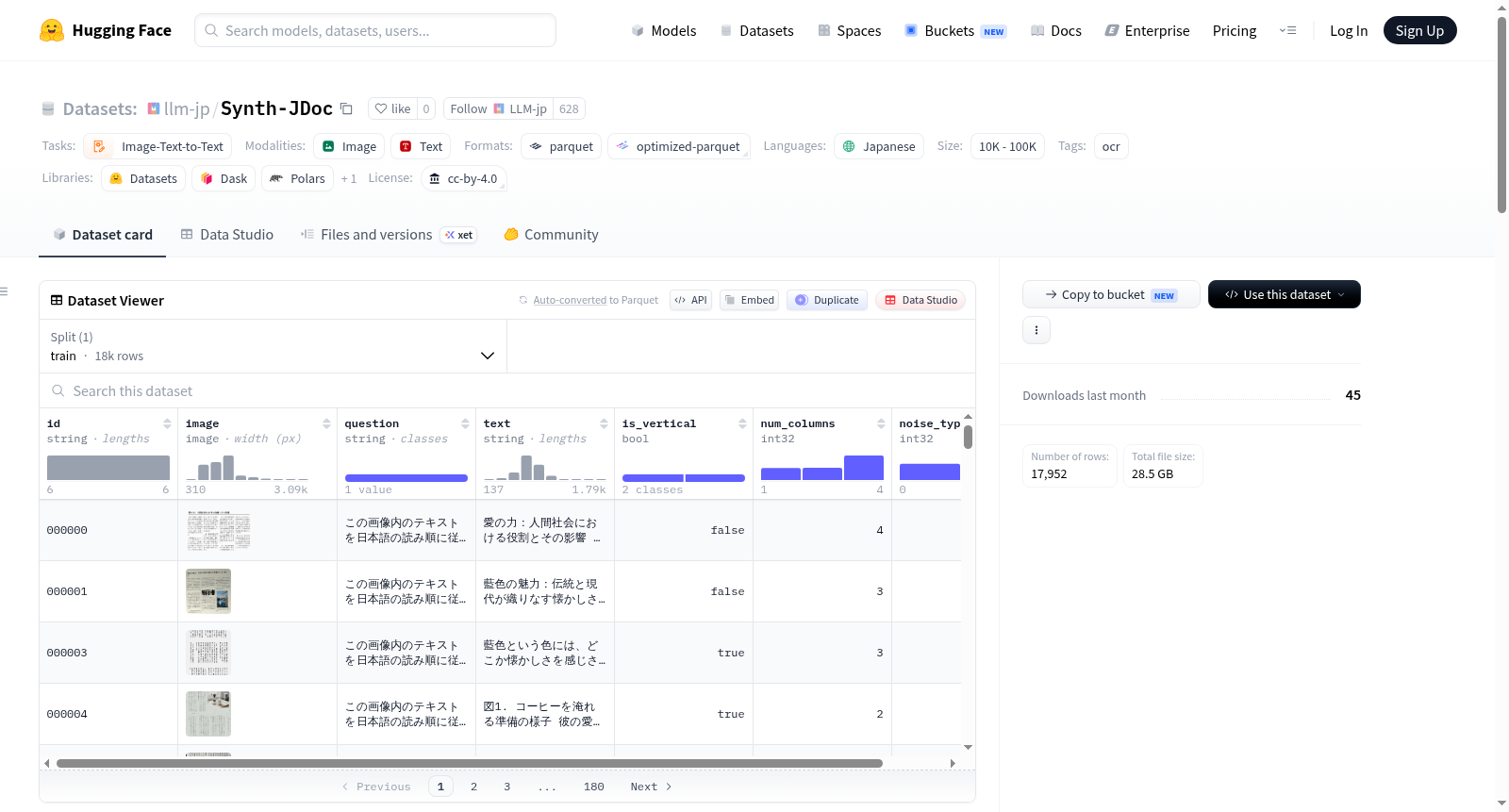1509x812 pixels.
Task: Open image thumbnail in row 000001
Action: click(x=208, y=591)
